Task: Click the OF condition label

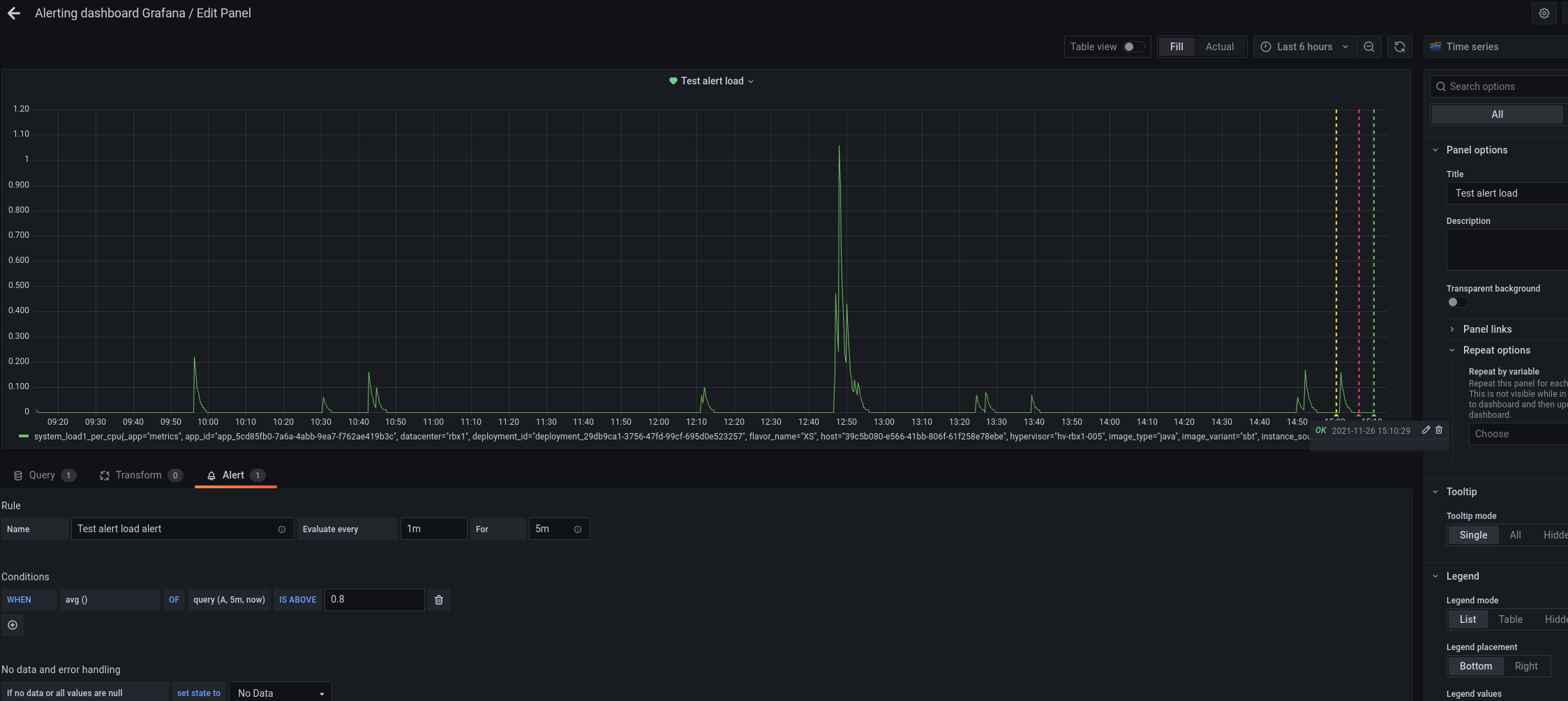Action: pyautogui.click(x=174, y=600)
